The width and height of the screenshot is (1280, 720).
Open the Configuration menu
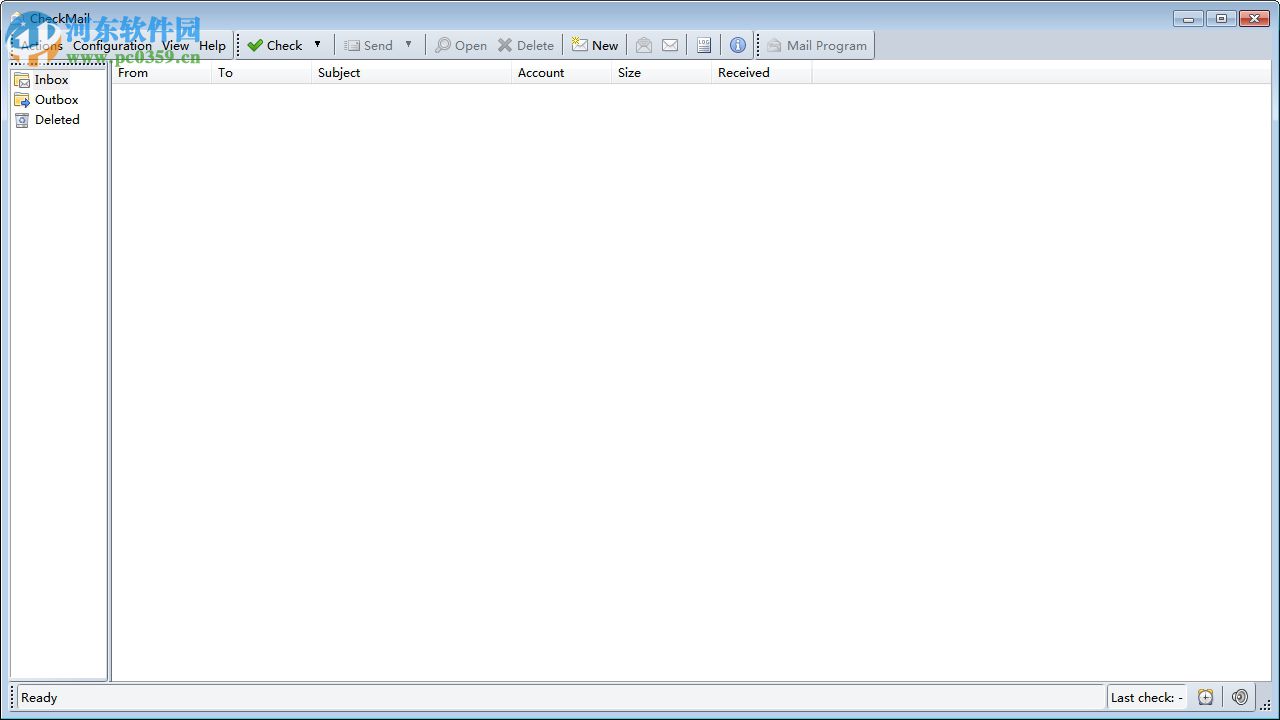[x=112, y=45]
